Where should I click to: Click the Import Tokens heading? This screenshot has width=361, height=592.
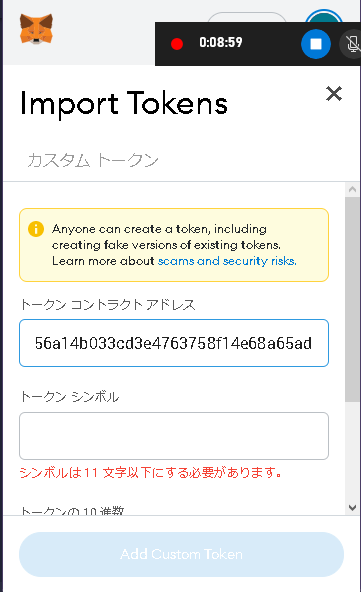pyautogui.click(x=124, y=104)
